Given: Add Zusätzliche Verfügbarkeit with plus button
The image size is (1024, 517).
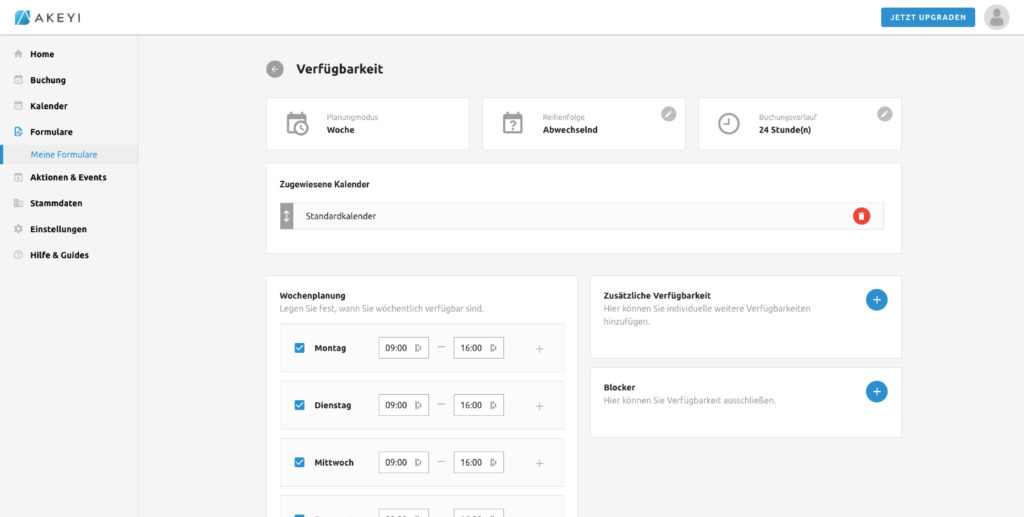Looking at the screenshot, I should pos(876,299).
